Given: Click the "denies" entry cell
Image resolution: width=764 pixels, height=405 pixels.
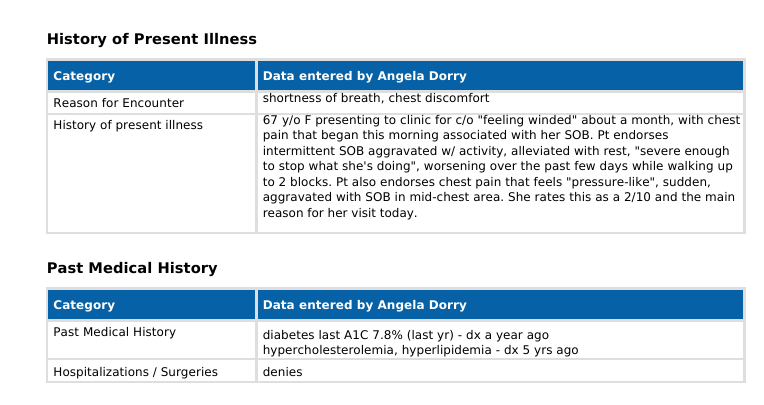Looking at the screenshot, I should [282, 372].
